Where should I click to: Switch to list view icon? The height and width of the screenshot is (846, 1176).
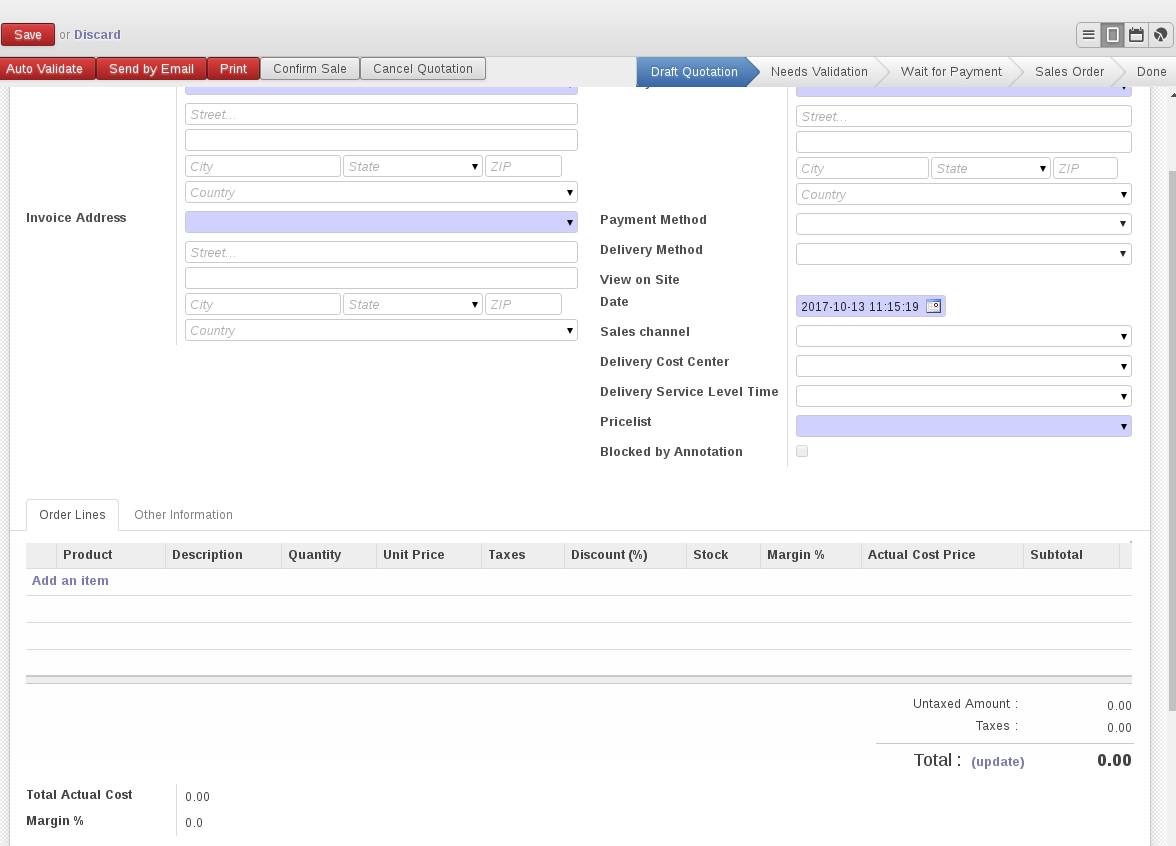(1089, 35)
